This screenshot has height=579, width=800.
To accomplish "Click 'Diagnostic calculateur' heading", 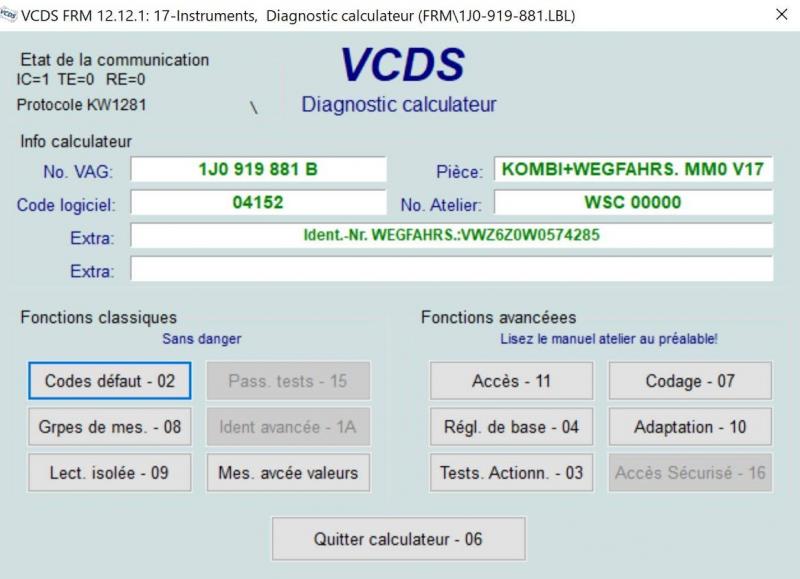I will 398,105.
